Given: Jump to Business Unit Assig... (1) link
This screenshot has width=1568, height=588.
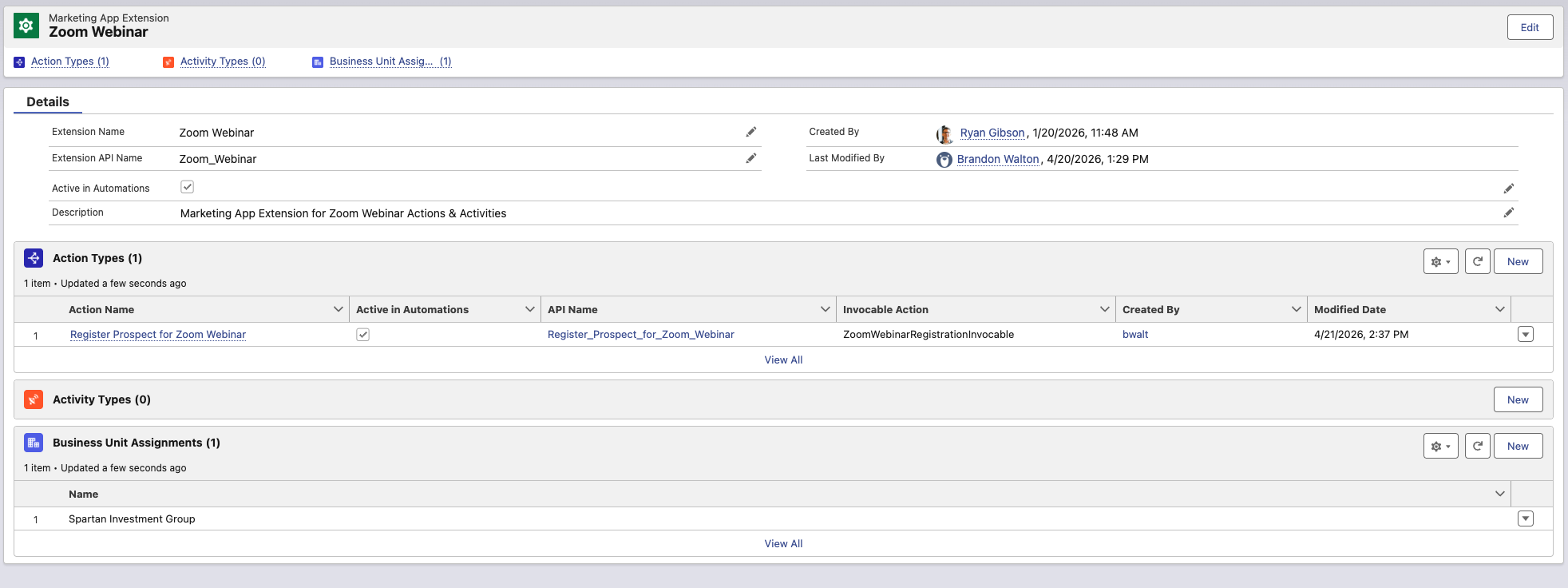Looking at the screenshot, I should (x=390, y=62).
